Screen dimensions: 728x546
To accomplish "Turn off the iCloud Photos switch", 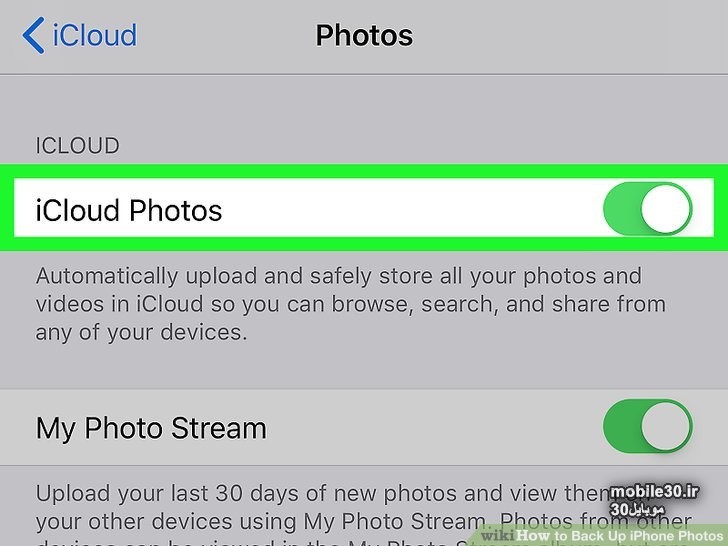I will (x=648, y=208).
